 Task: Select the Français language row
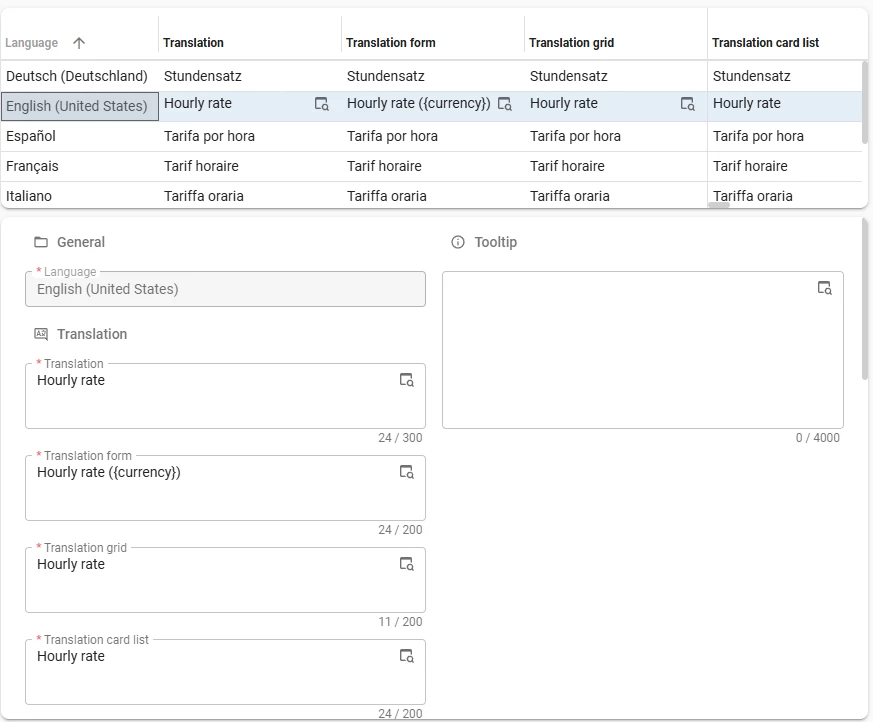[x=32, y=166]
